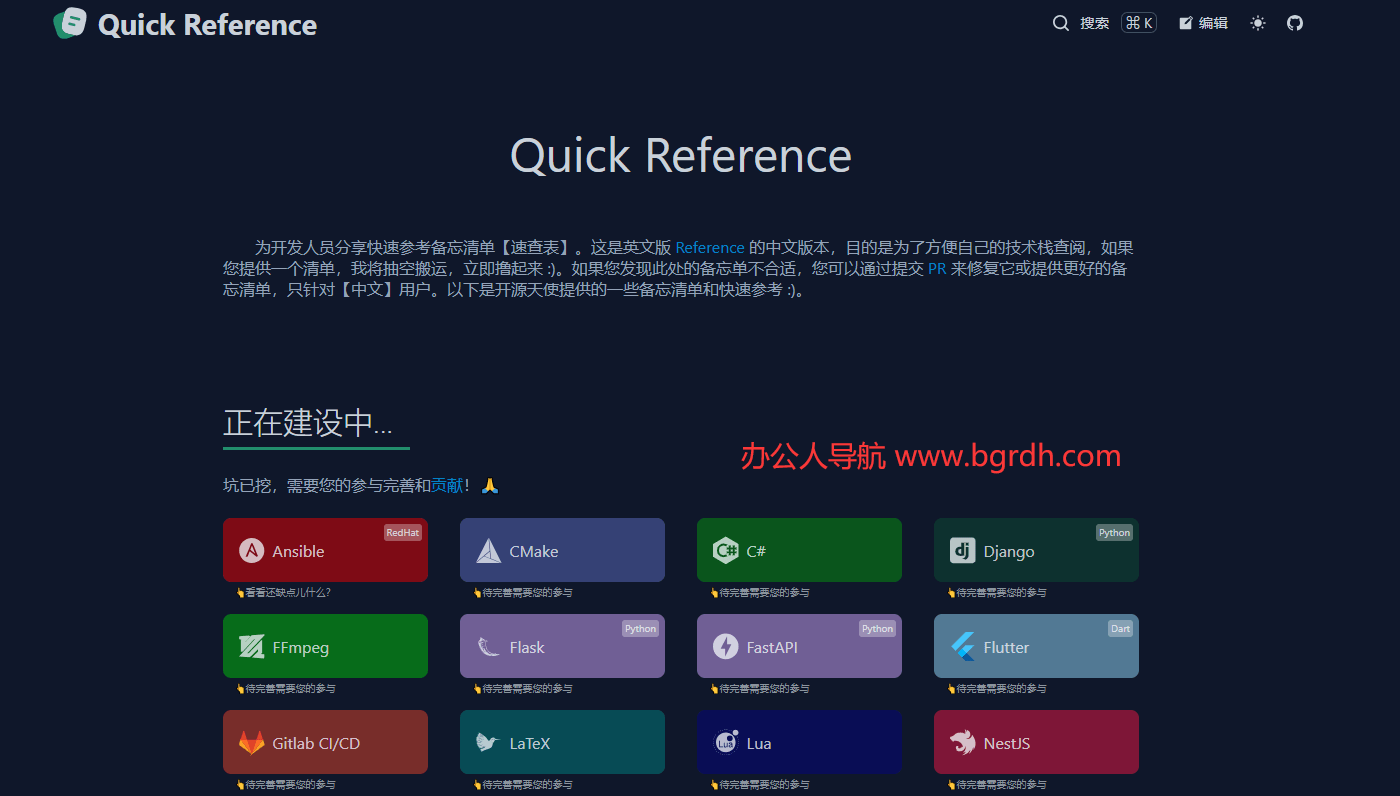1400x796 pixels.
Task: Click the FFmpeg logo icon
Action: click(251, 647)
